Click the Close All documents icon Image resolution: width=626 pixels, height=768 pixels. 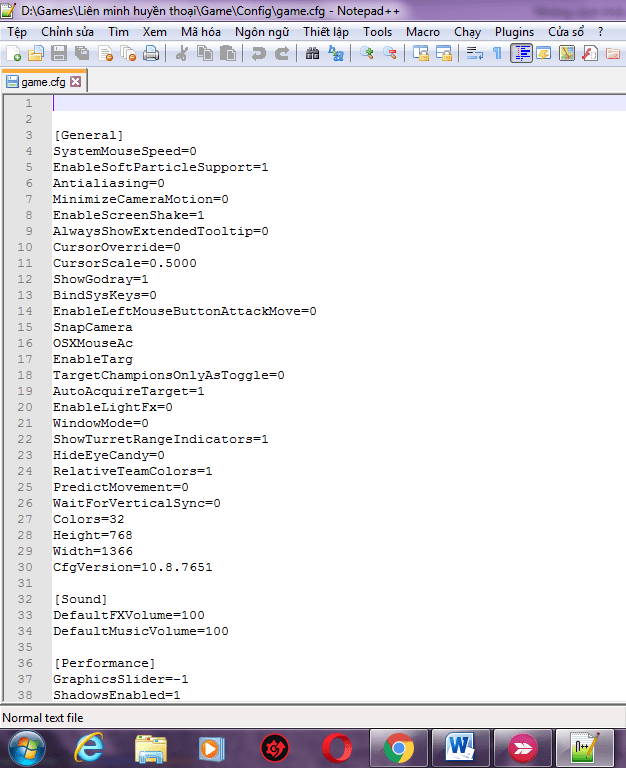pos(128,53)
